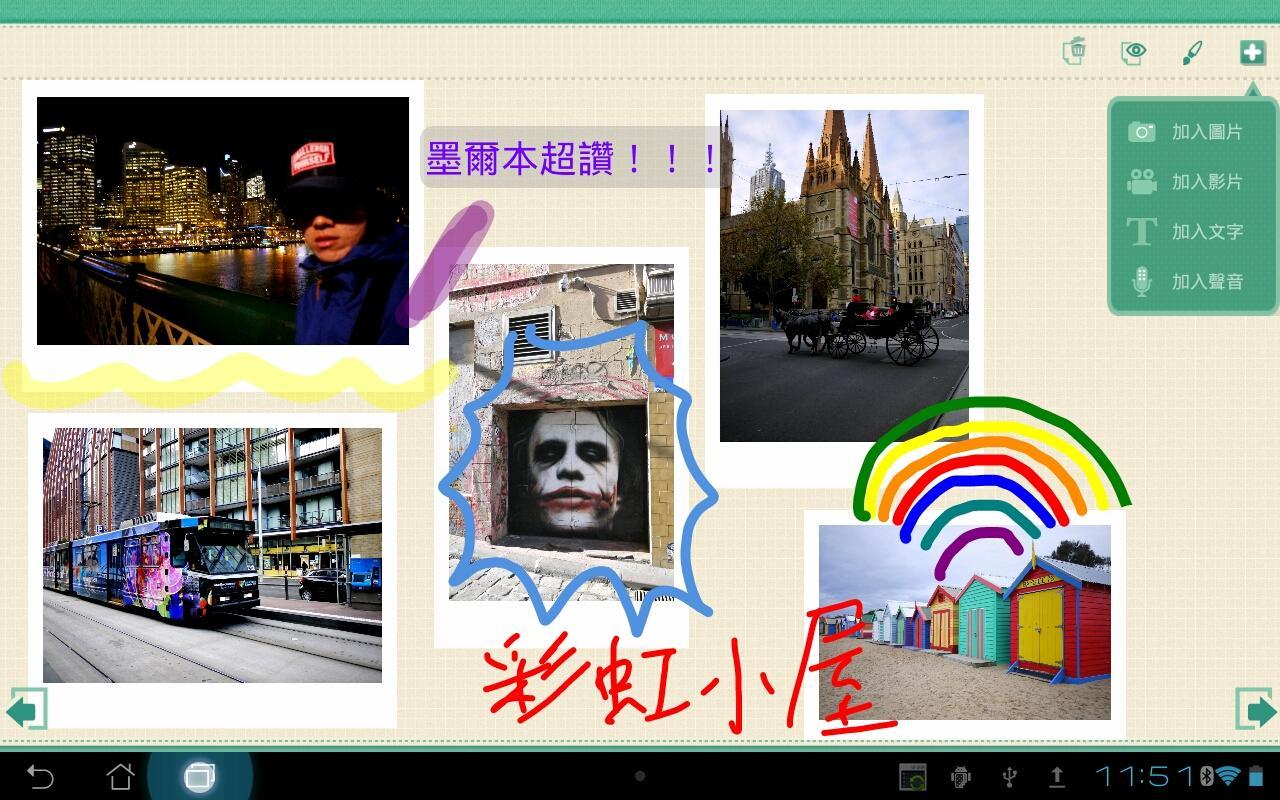
Task: Tap the trash delete icon
Action: coord(1075,51)
